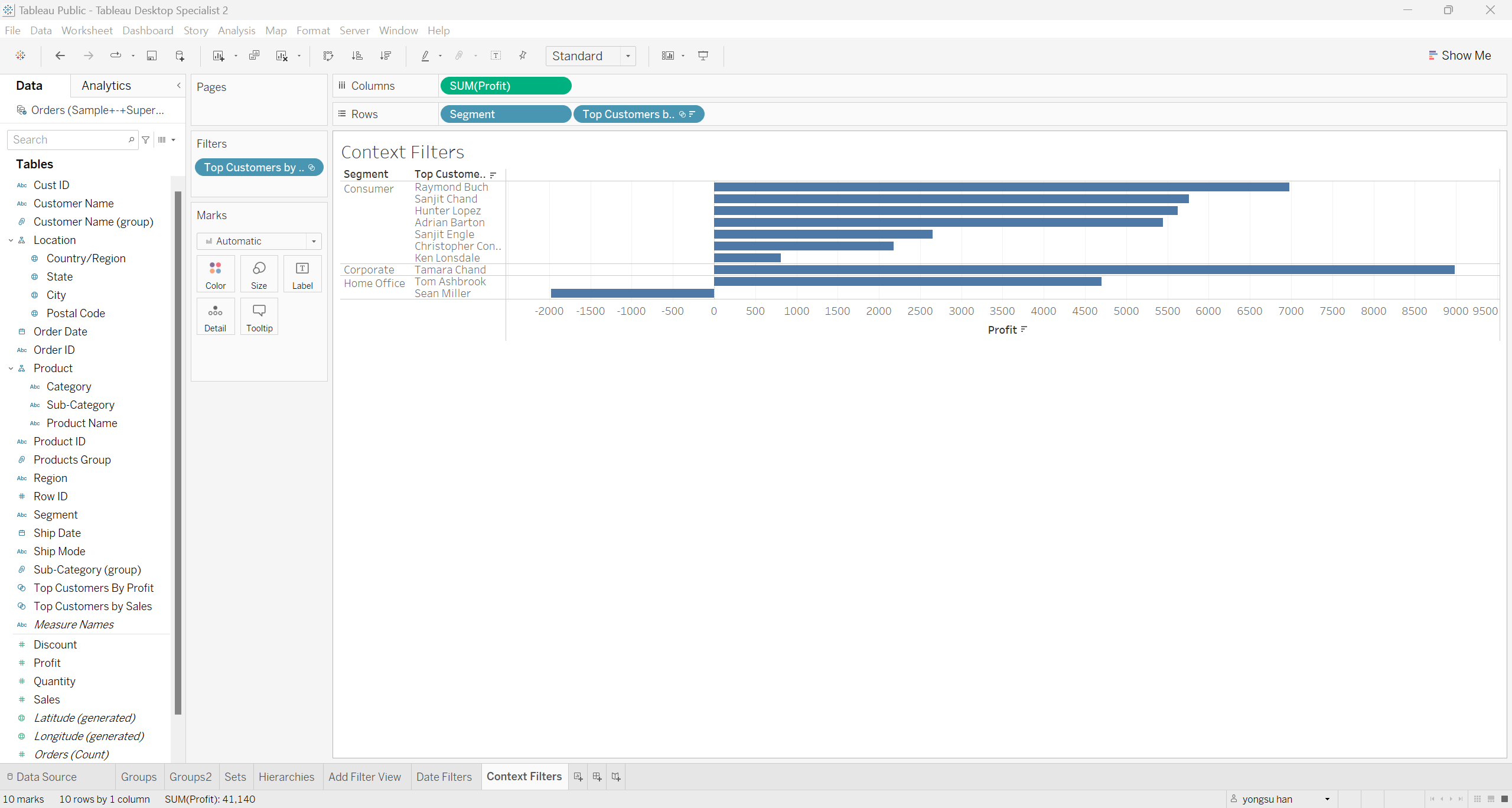Toggle the Show Me panel
This screenshot has height=808, width=1512.
coord(1459,56)
